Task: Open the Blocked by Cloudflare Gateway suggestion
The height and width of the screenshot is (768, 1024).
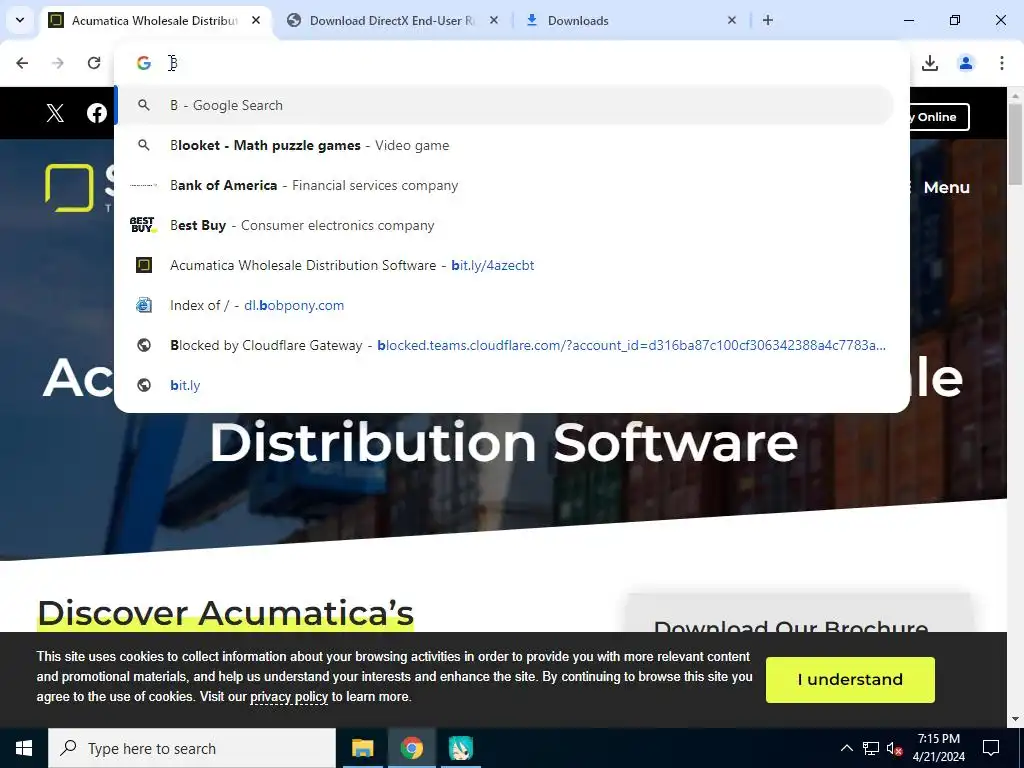Action: [504, 345]
